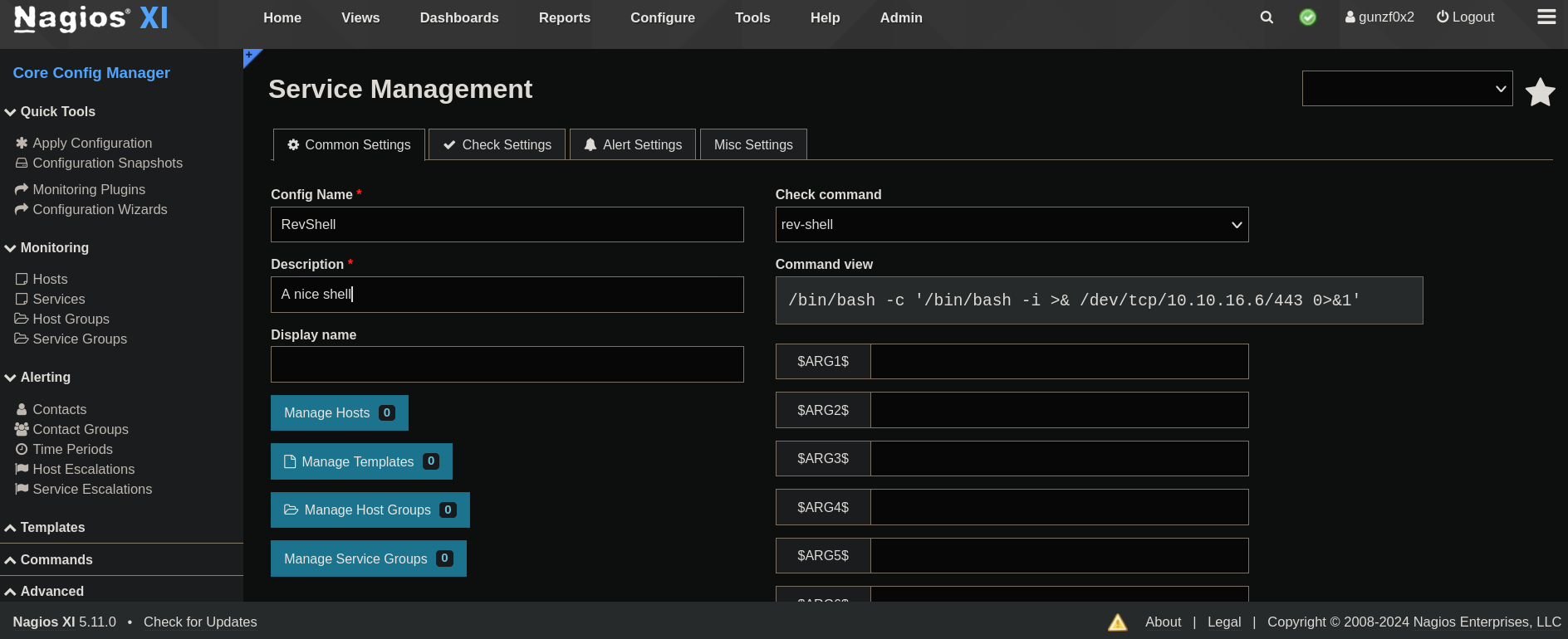
Task: Click the Manage Service Groups button
Action: click(369, 559)
